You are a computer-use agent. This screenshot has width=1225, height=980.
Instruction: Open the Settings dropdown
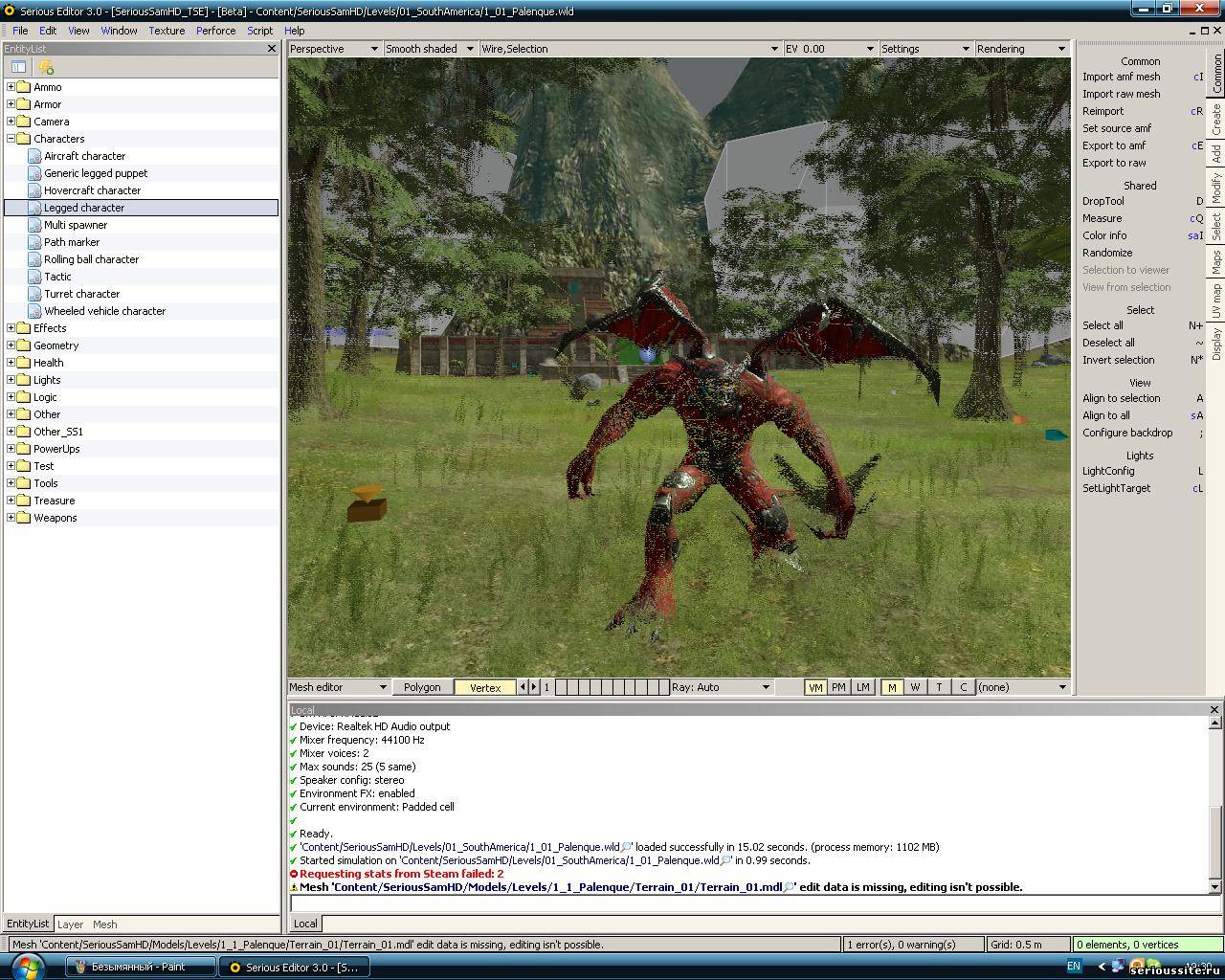coord(925,49)
